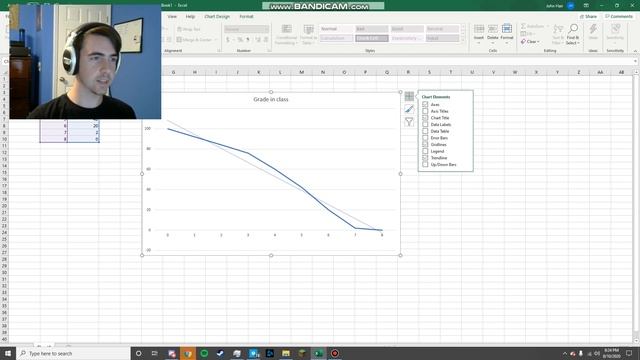Click the Sensitivity icon

coord(615,29)
